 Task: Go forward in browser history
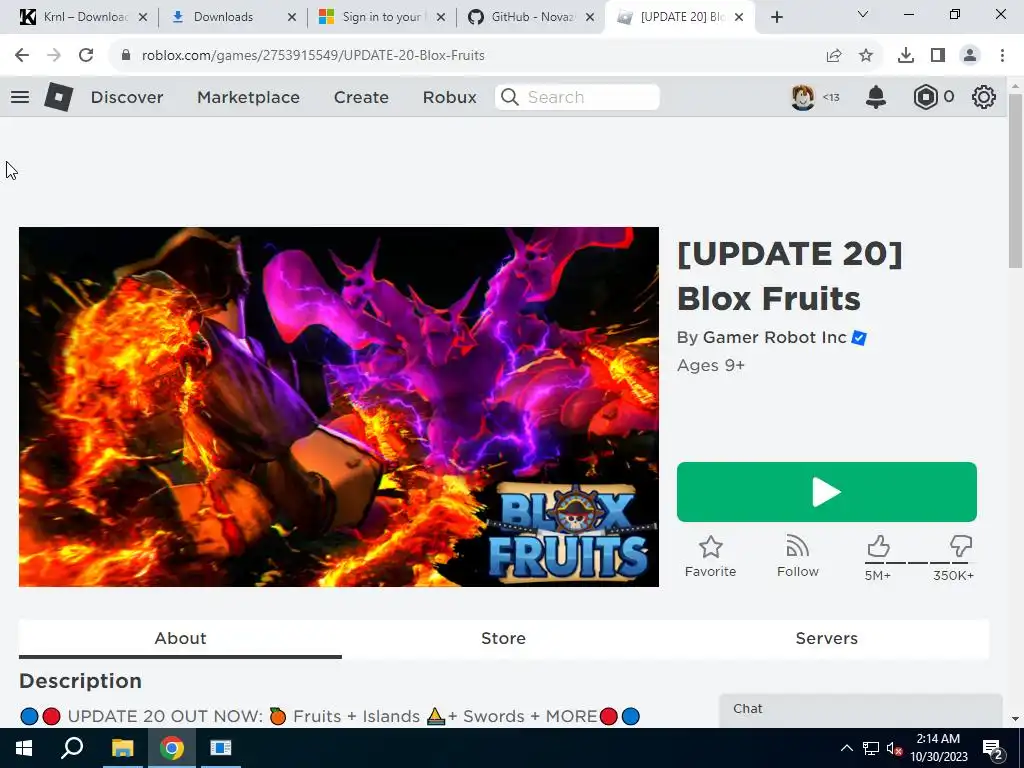(x=54, y=56)
